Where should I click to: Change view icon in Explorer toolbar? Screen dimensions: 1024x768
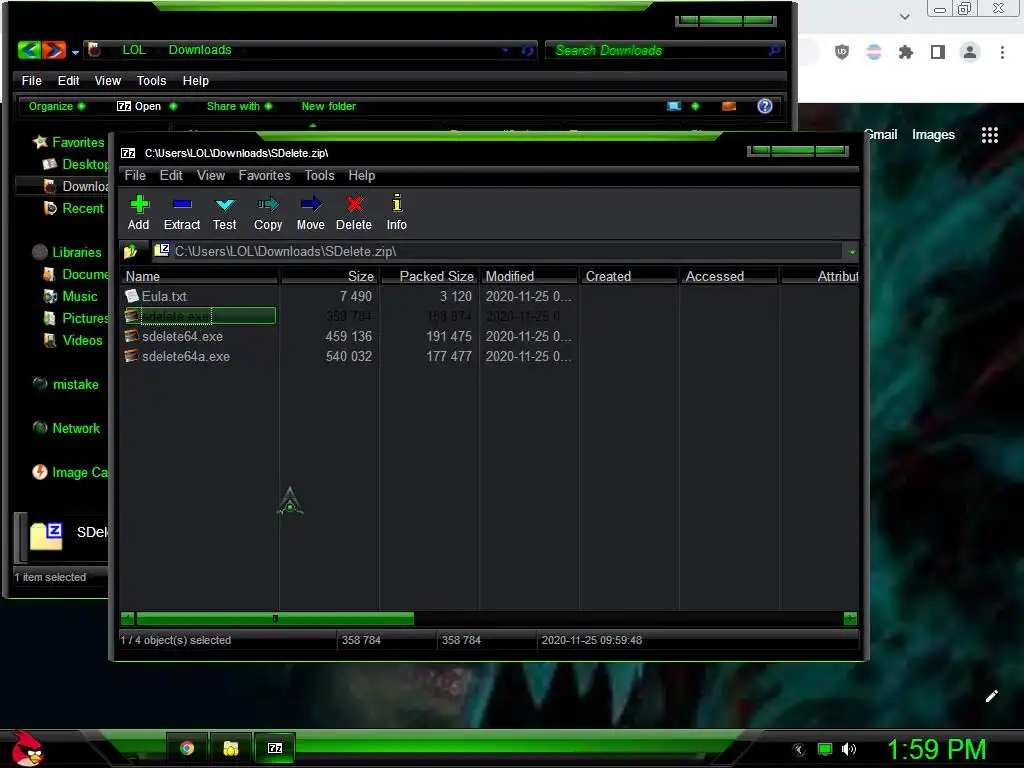tap(674, 106)
